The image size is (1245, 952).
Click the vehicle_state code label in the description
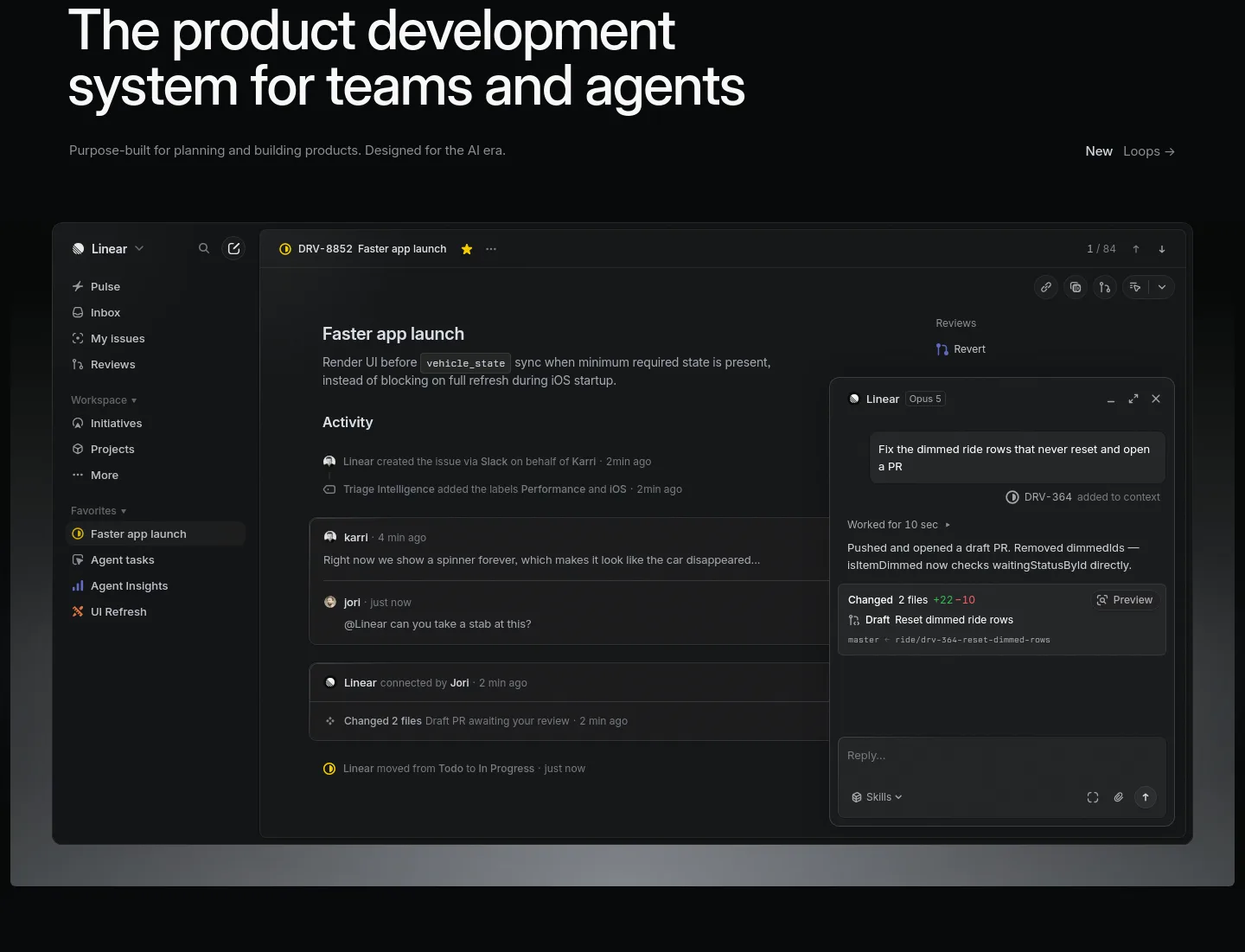(466, 363)
